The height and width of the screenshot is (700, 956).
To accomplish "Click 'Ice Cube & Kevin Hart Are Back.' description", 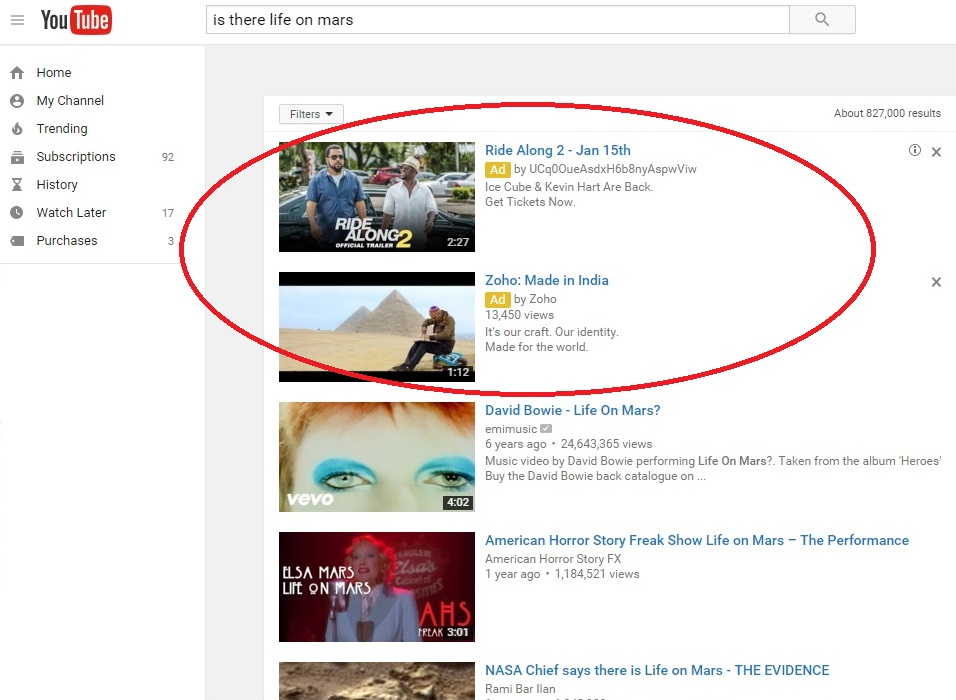I will 569,187.
